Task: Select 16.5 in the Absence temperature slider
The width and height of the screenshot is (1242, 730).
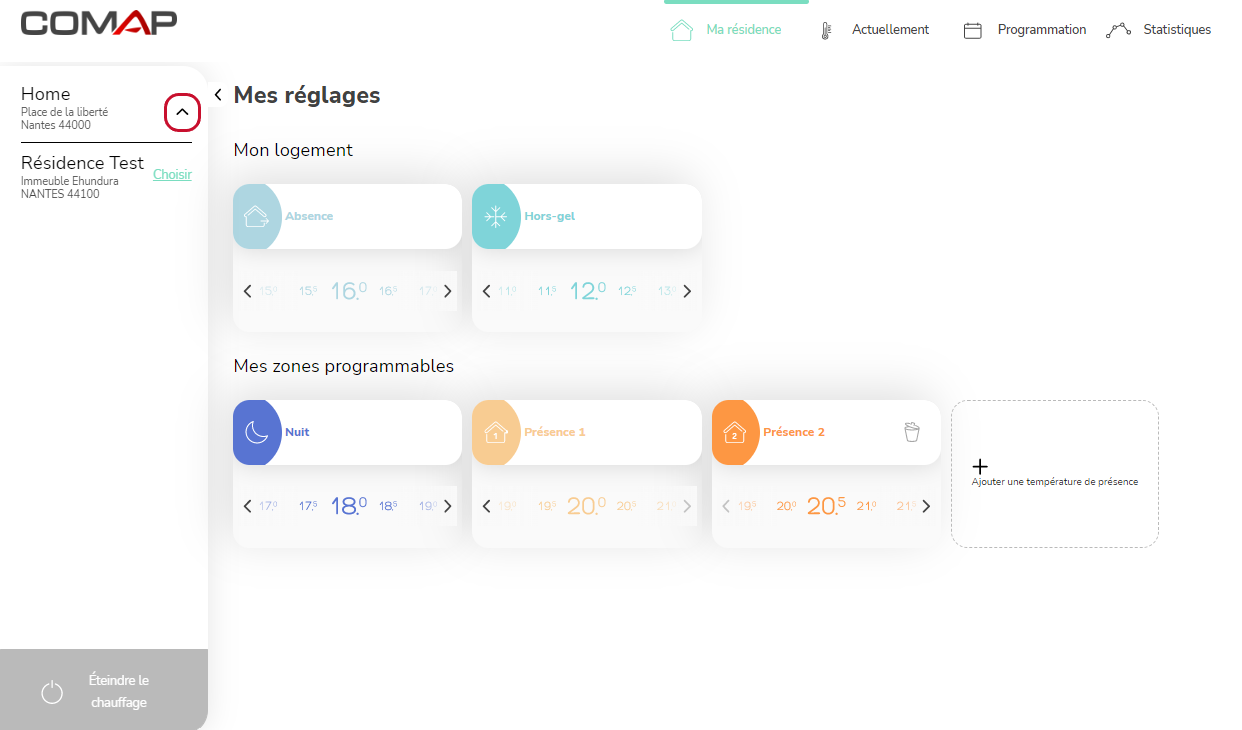Action: point(388,291)
